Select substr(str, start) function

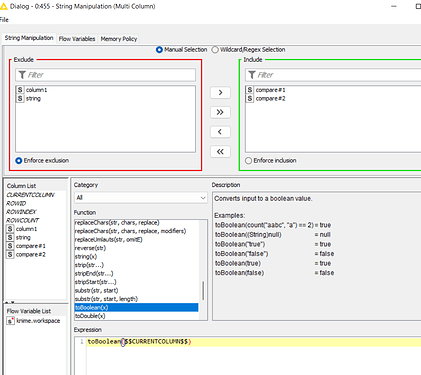pyautogui.click(x=96, y=291)
